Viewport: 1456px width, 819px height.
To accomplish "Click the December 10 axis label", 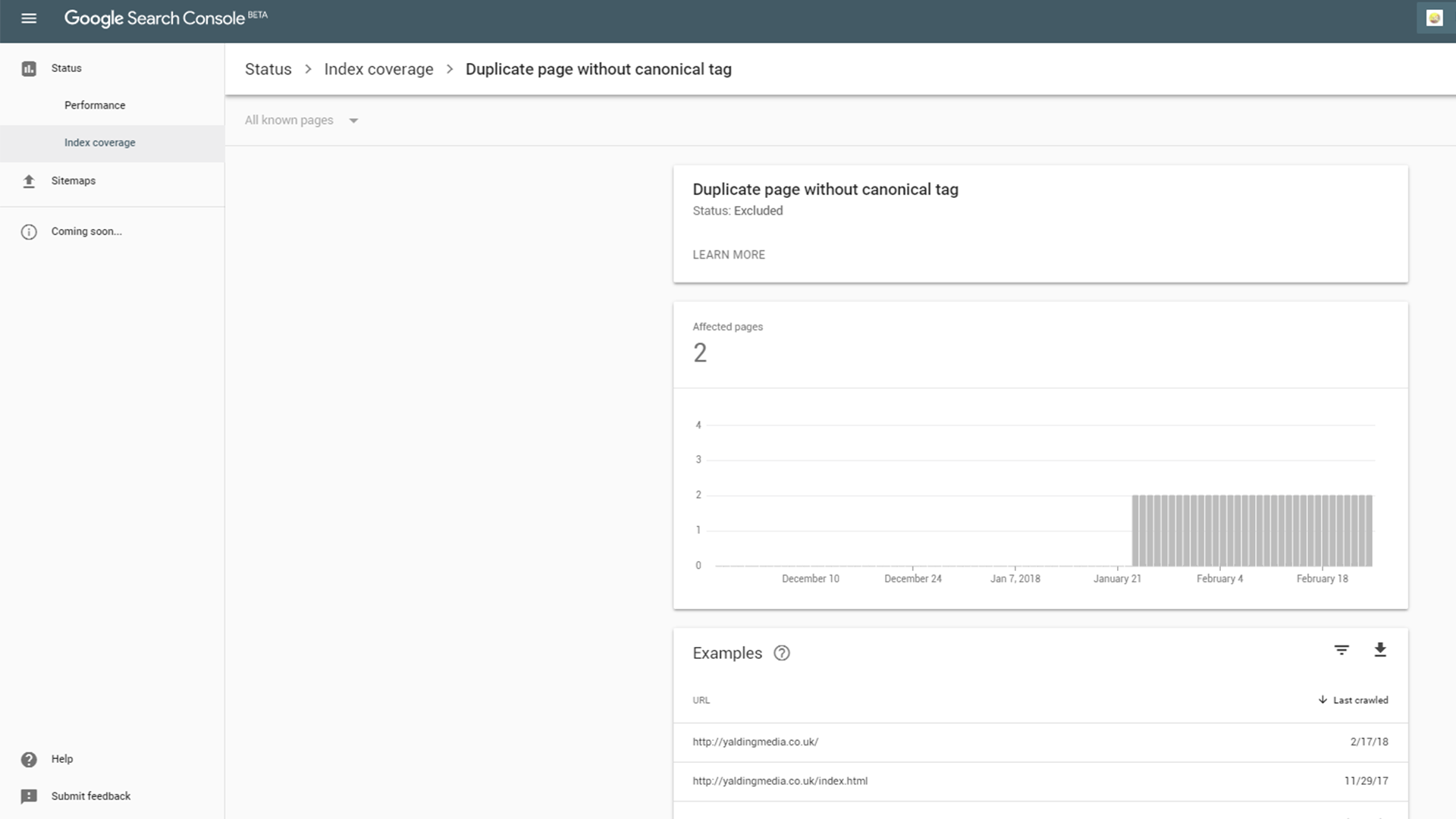I will point(810,579).
